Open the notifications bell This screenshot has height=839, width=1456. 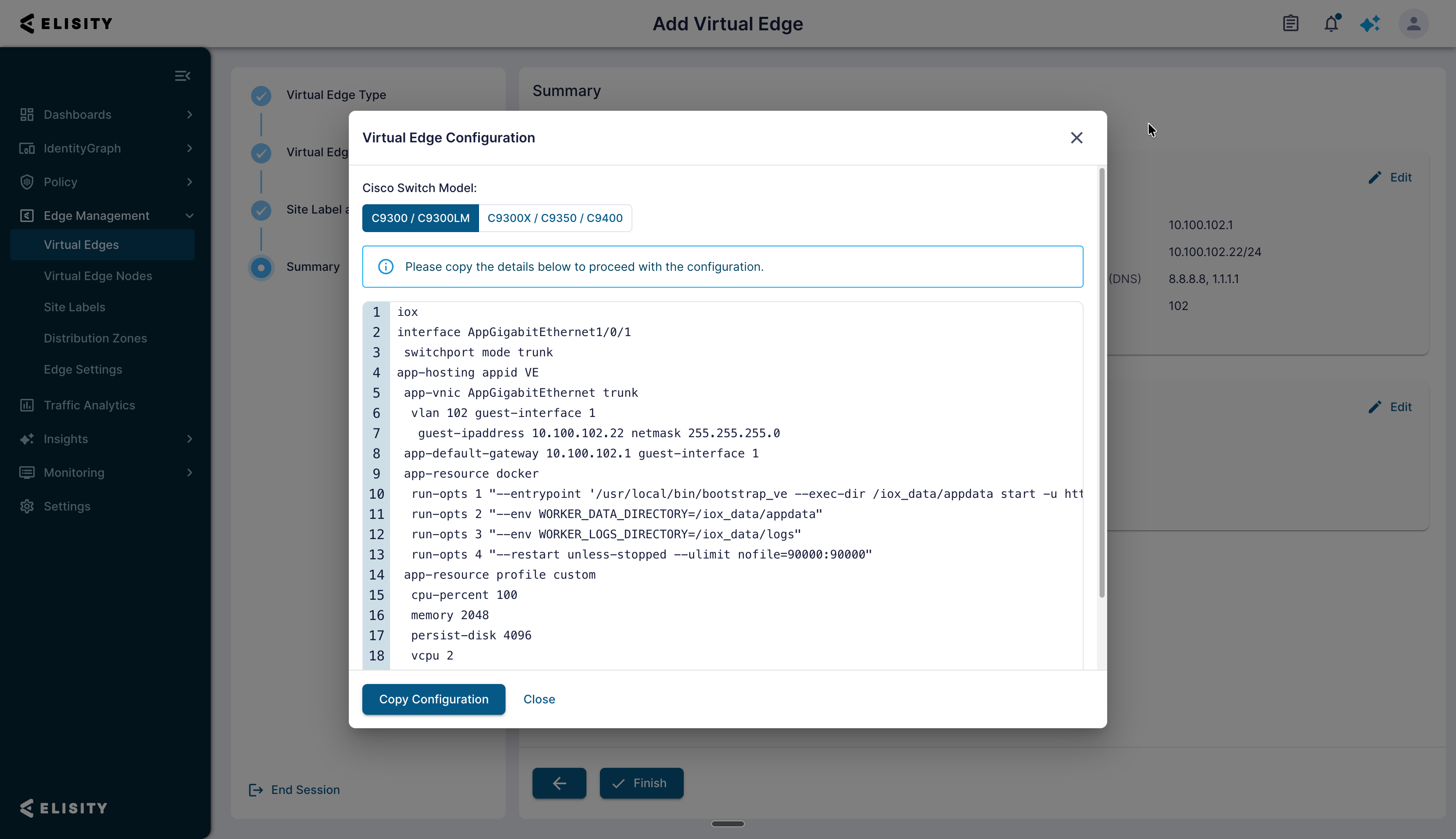coord(1331,24)
